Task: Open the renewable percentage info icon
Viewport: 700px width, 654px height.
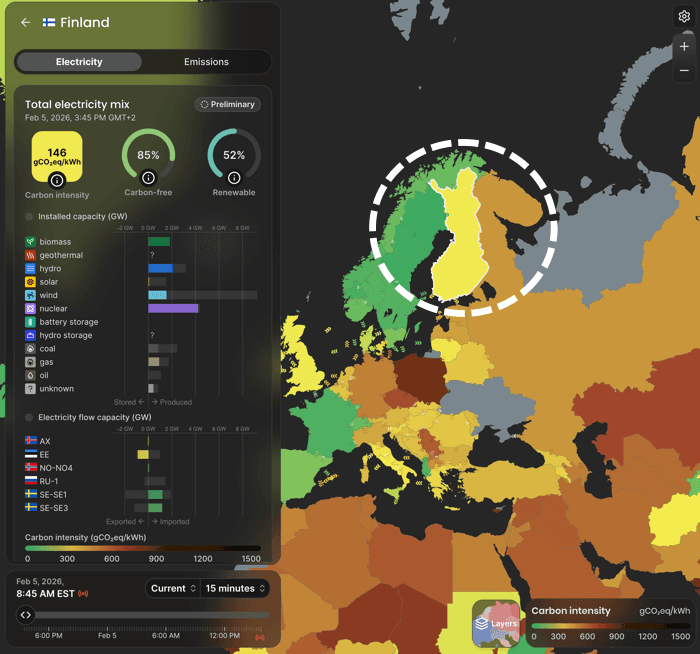Action: [234, 178]
